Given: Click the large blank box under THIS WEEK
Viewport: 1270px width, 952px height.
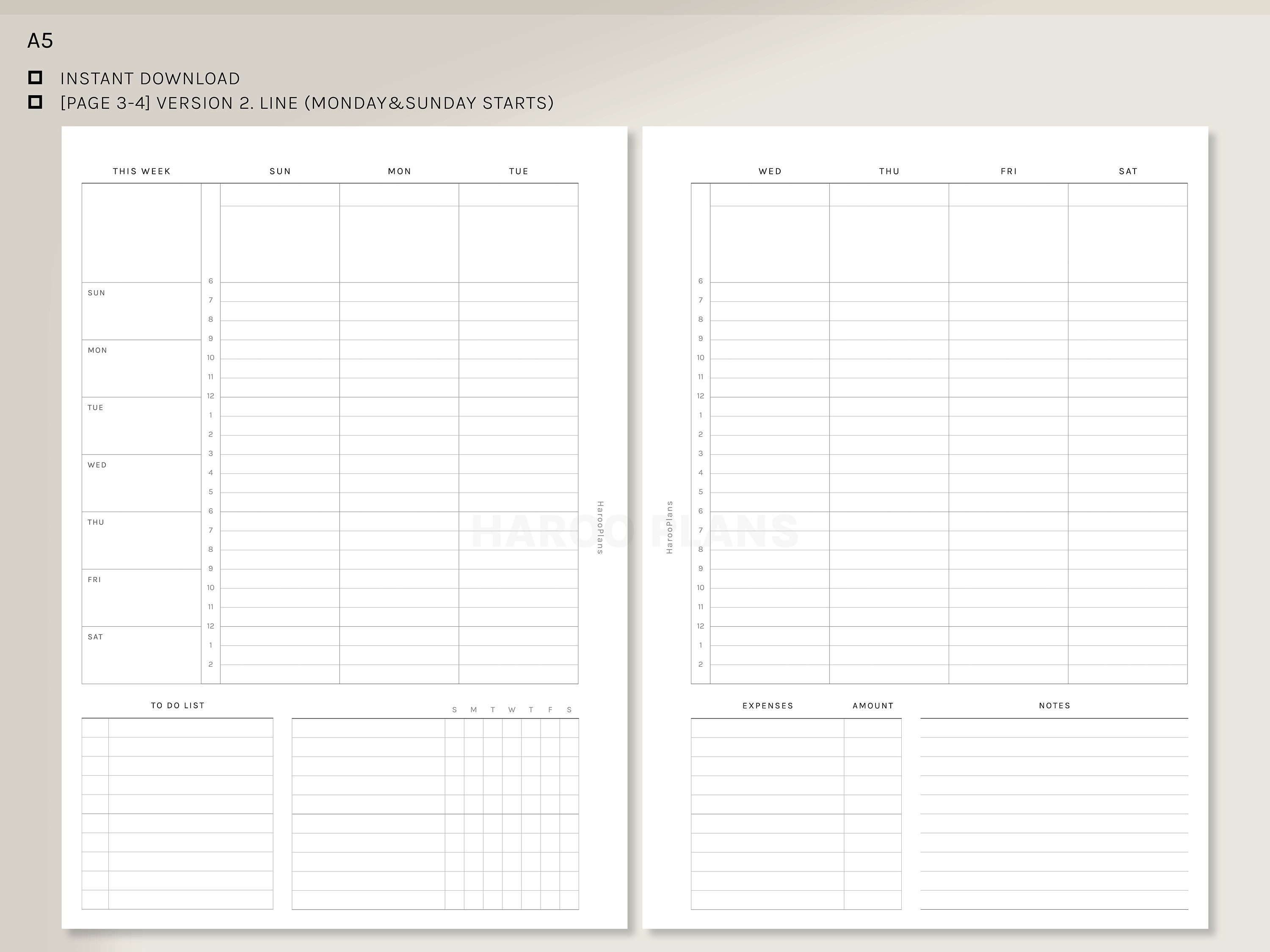Looking at the screenshot, I should tap(141, 232).
